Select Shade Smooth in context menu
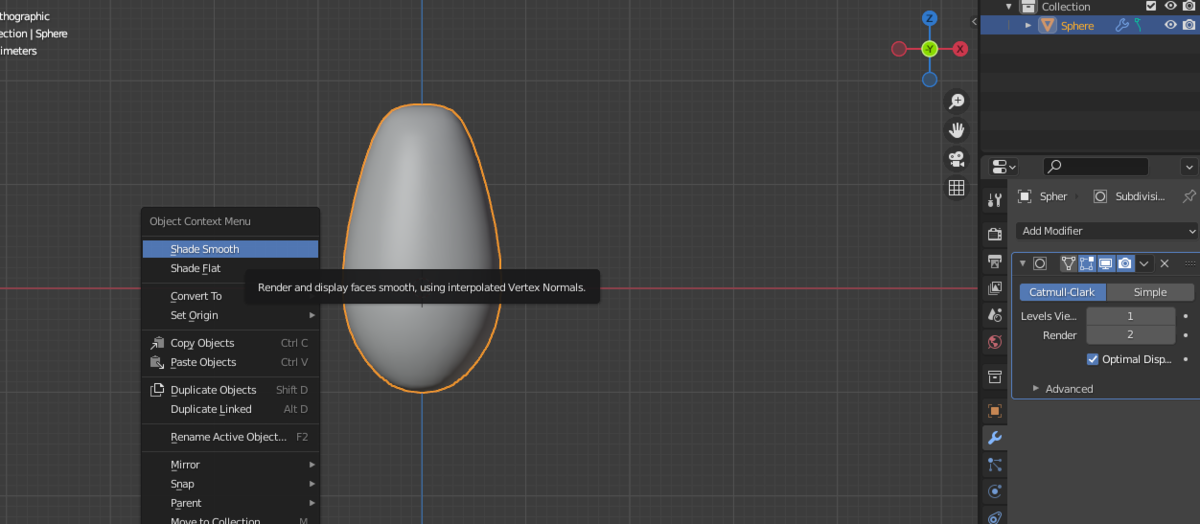 [230, 249]
